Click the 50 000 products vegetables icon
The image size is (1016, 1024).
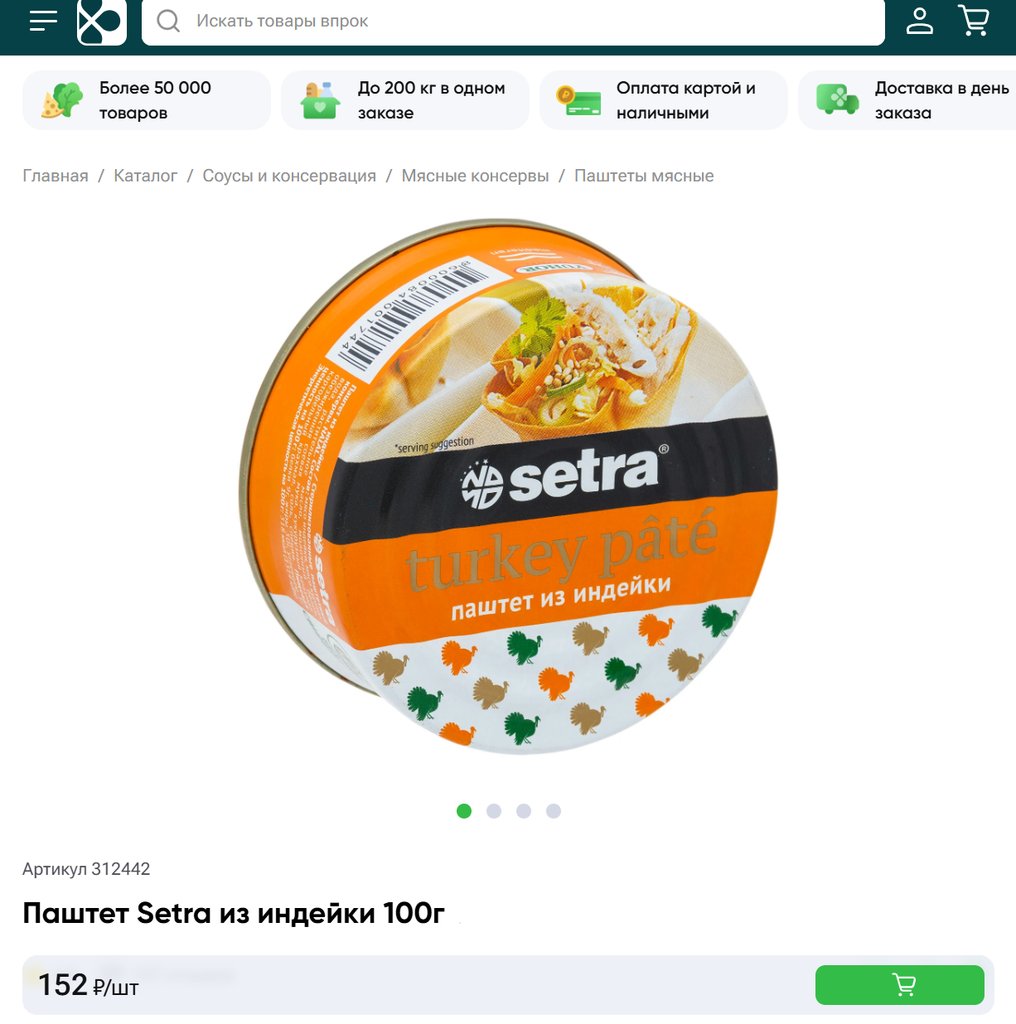point(62,100)
